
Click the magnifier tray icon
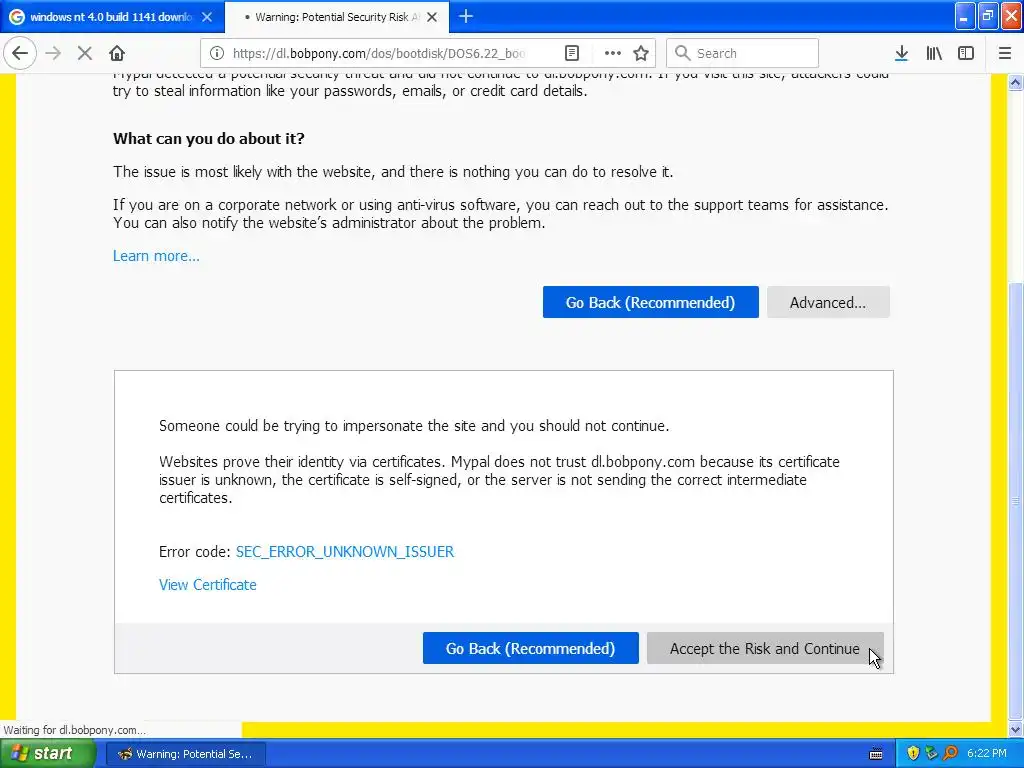coord(950,754)
